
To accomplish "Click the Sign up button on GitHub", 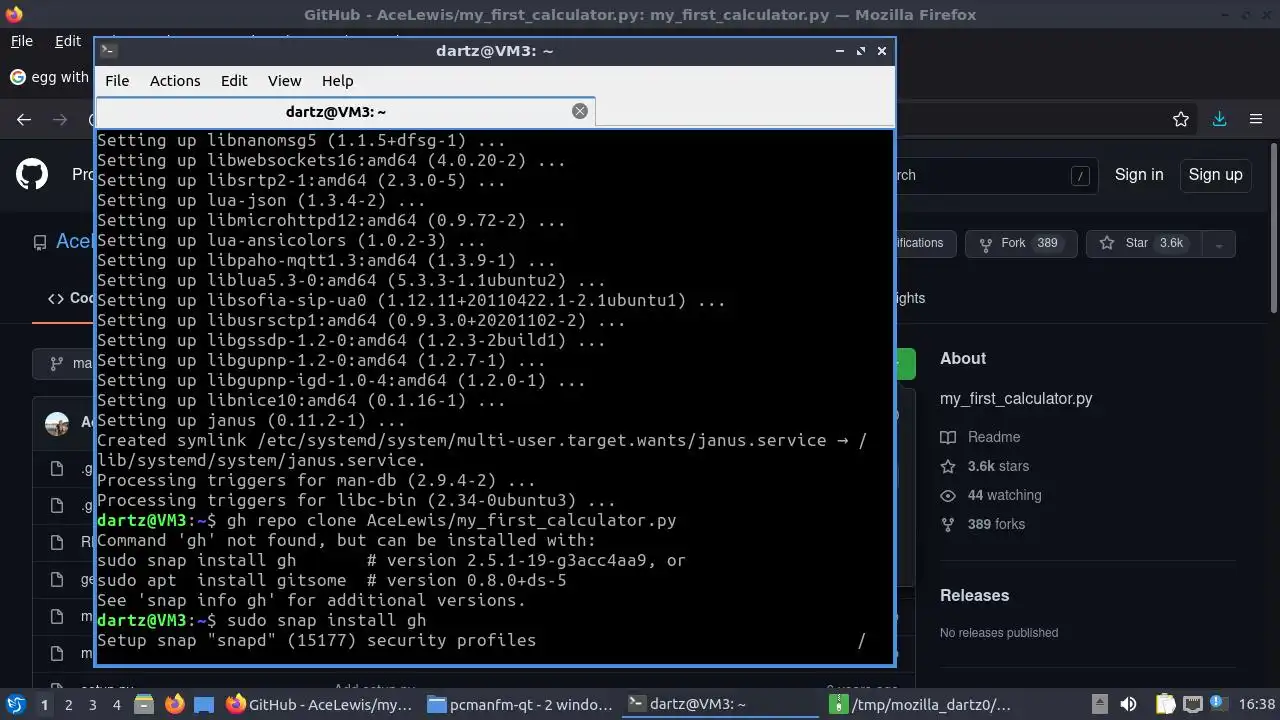I will coord(1215,175).
